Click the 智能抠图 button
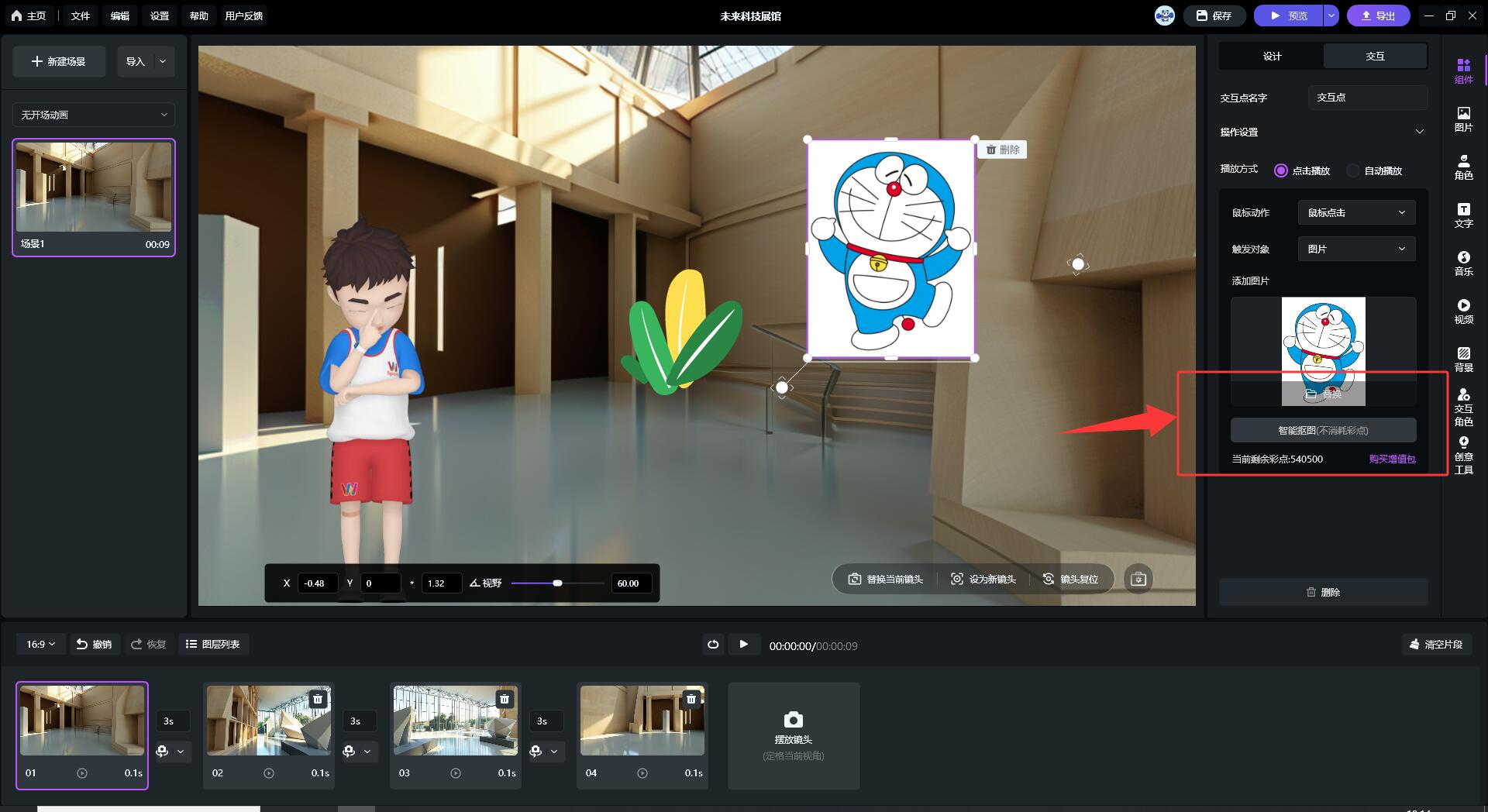 click(1323, 430)
